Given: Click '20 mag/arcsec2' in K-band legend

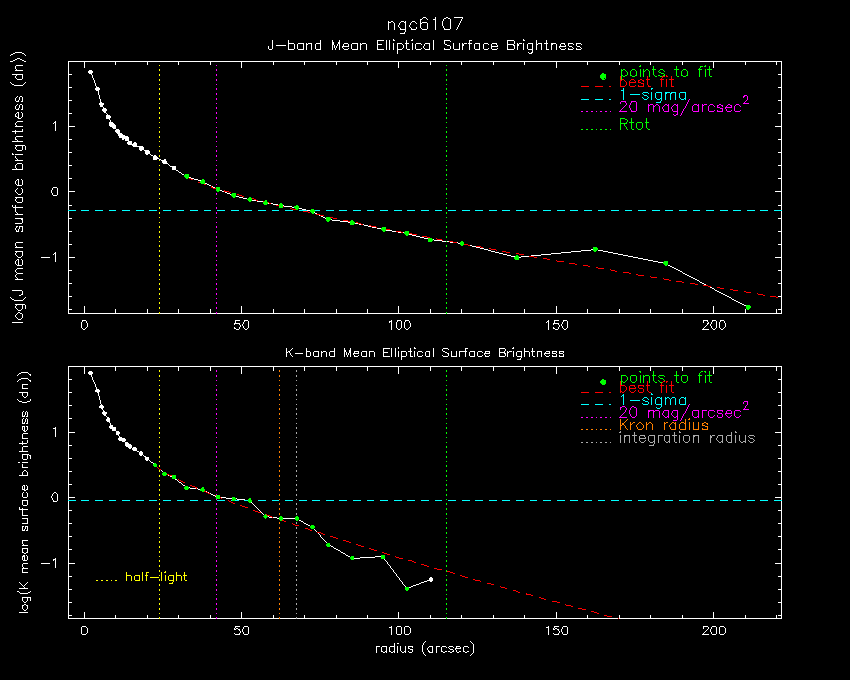Looking at the screenshot, I should 684,412.
